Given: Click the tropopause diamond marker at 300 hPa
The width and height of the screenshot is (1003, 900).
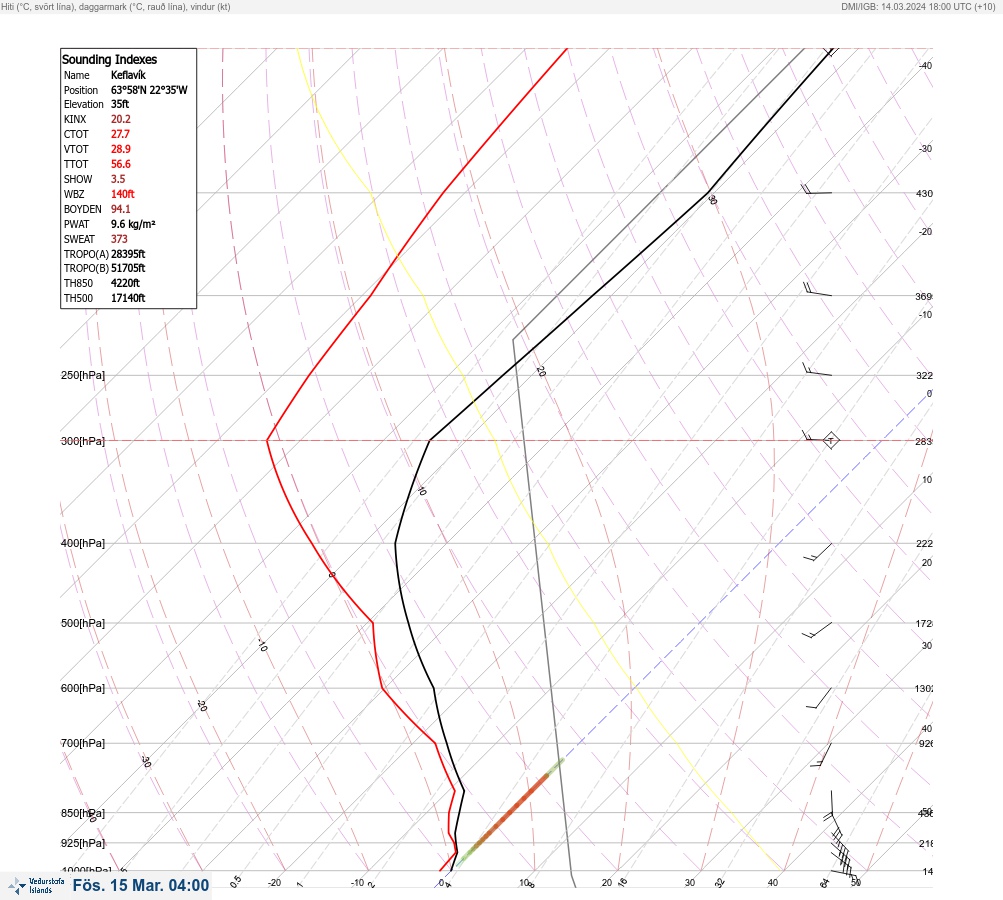Looking at the screenshot, I should pos(830,440).
